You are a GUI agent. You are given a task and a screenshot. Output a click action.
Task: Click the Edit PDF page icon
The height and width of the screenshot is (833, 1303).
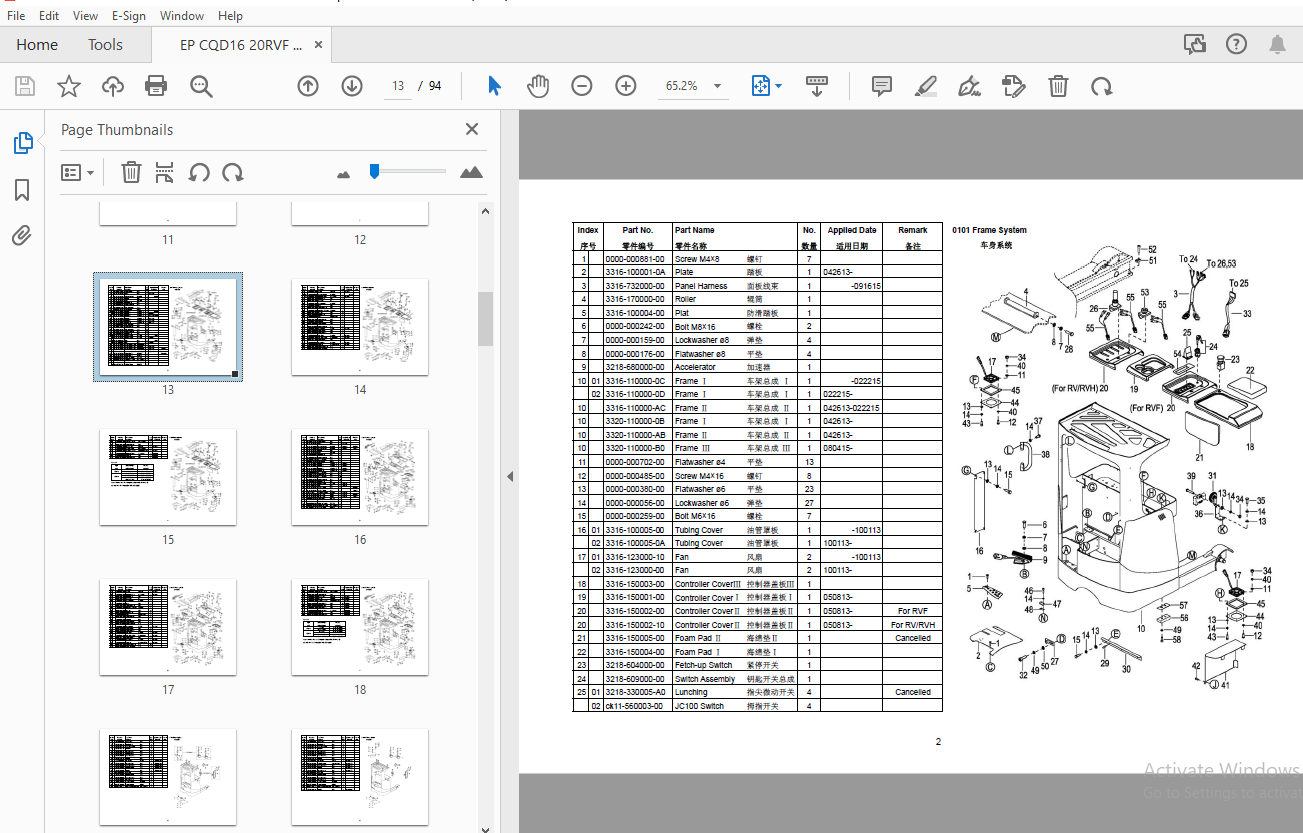click(1014, 86)
